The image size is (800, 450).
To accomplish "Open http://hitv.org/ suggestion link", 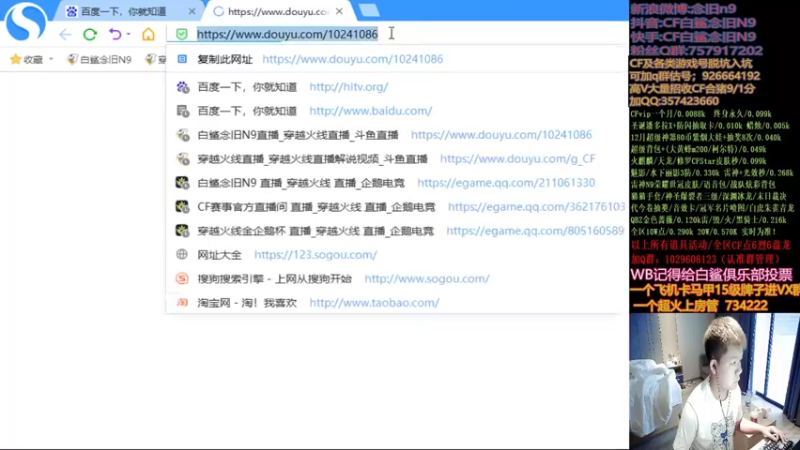I will (x=348, y=87).
